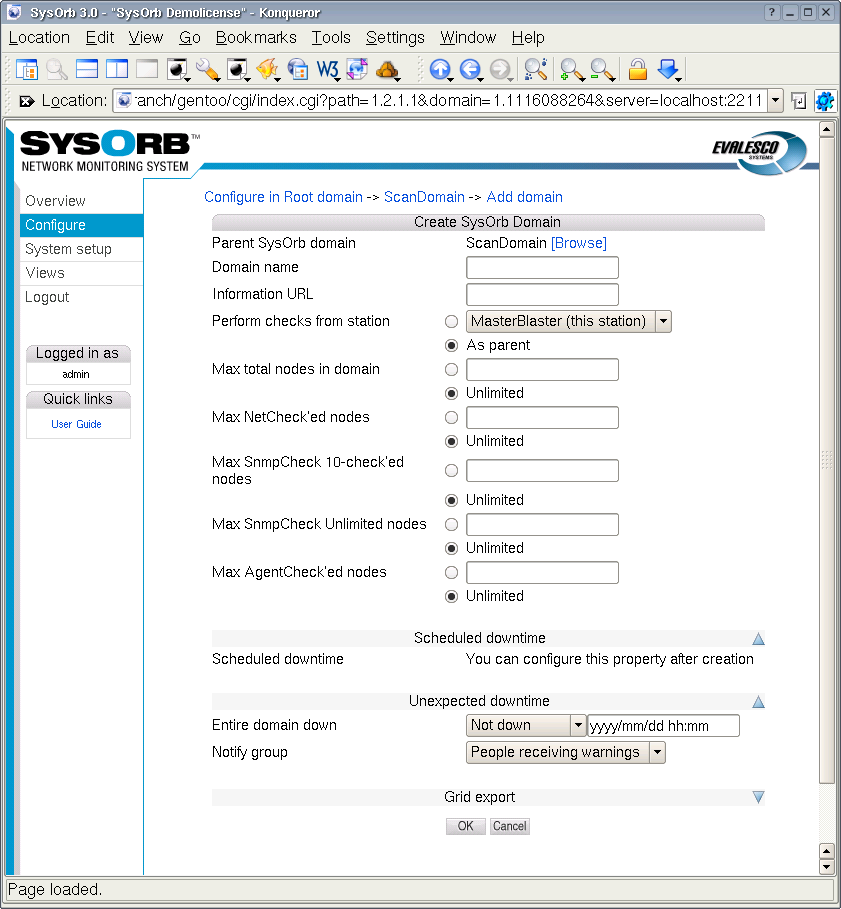Split the view left and right
The width and height of the screenshot is (841, 909).
117,70
